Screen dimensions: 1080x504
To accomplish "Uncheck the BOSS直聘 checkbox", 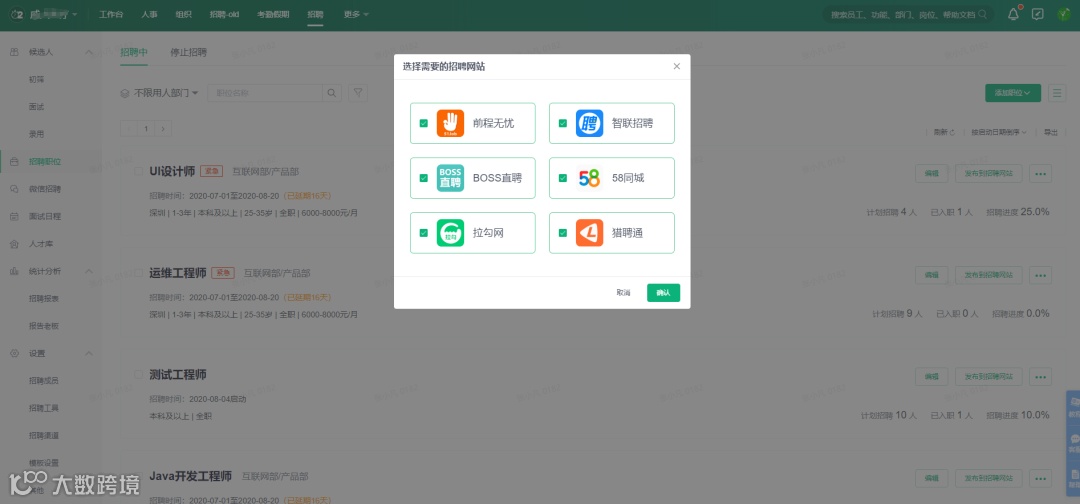I will coord(424,178).
